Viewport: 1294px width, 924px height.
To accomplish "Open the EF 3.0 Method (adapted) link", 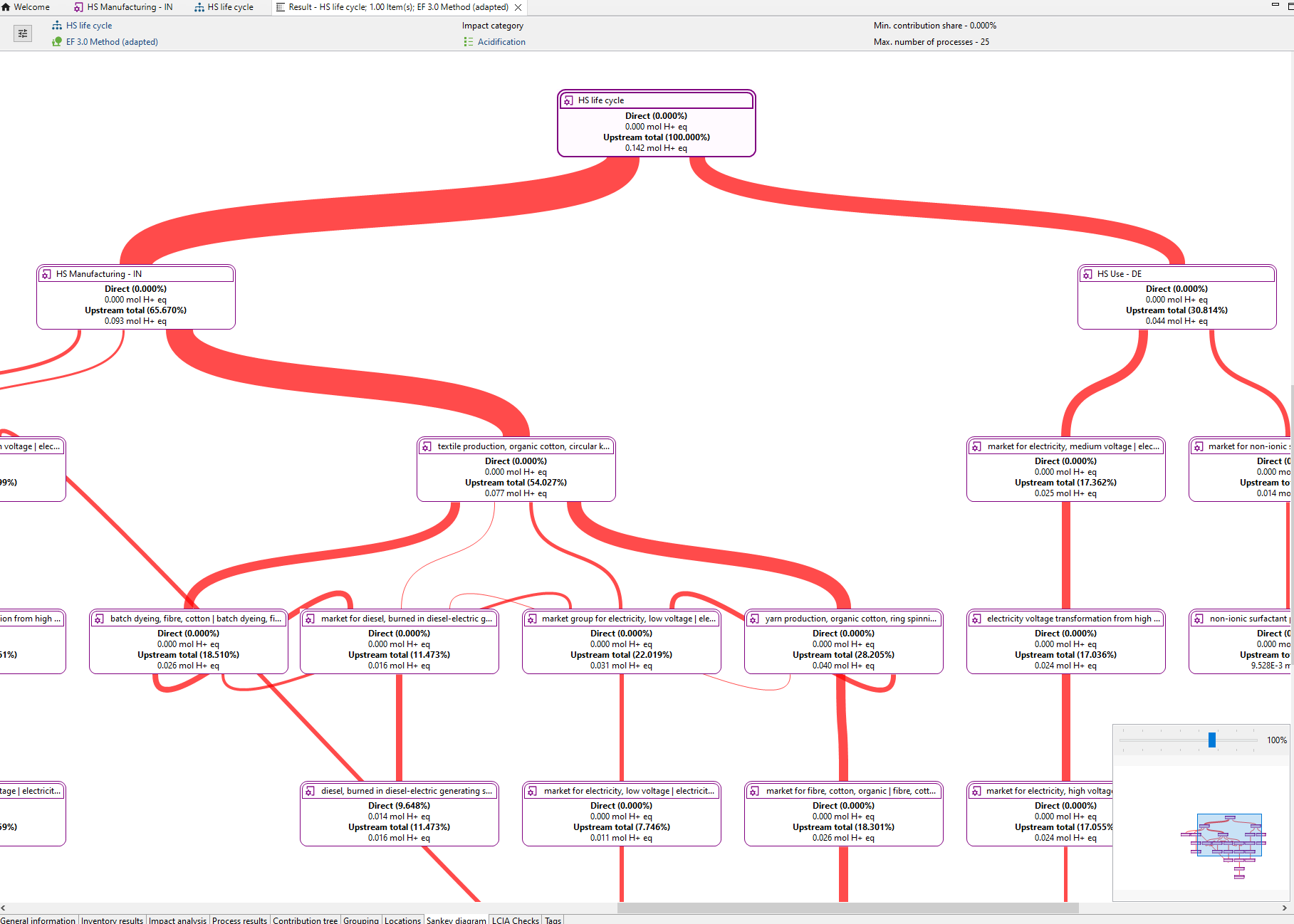I will pos(112,42).
